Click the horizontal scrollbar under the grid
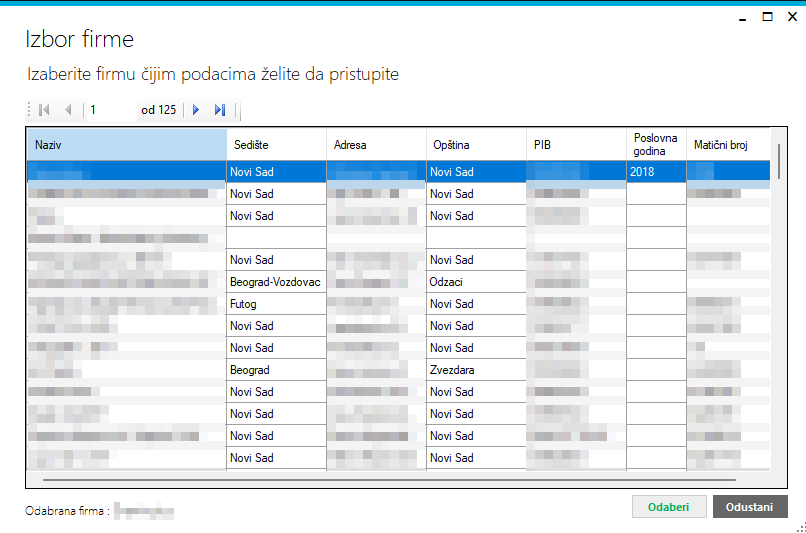Screen dimensions: 806x533 [x=389, y=480]
